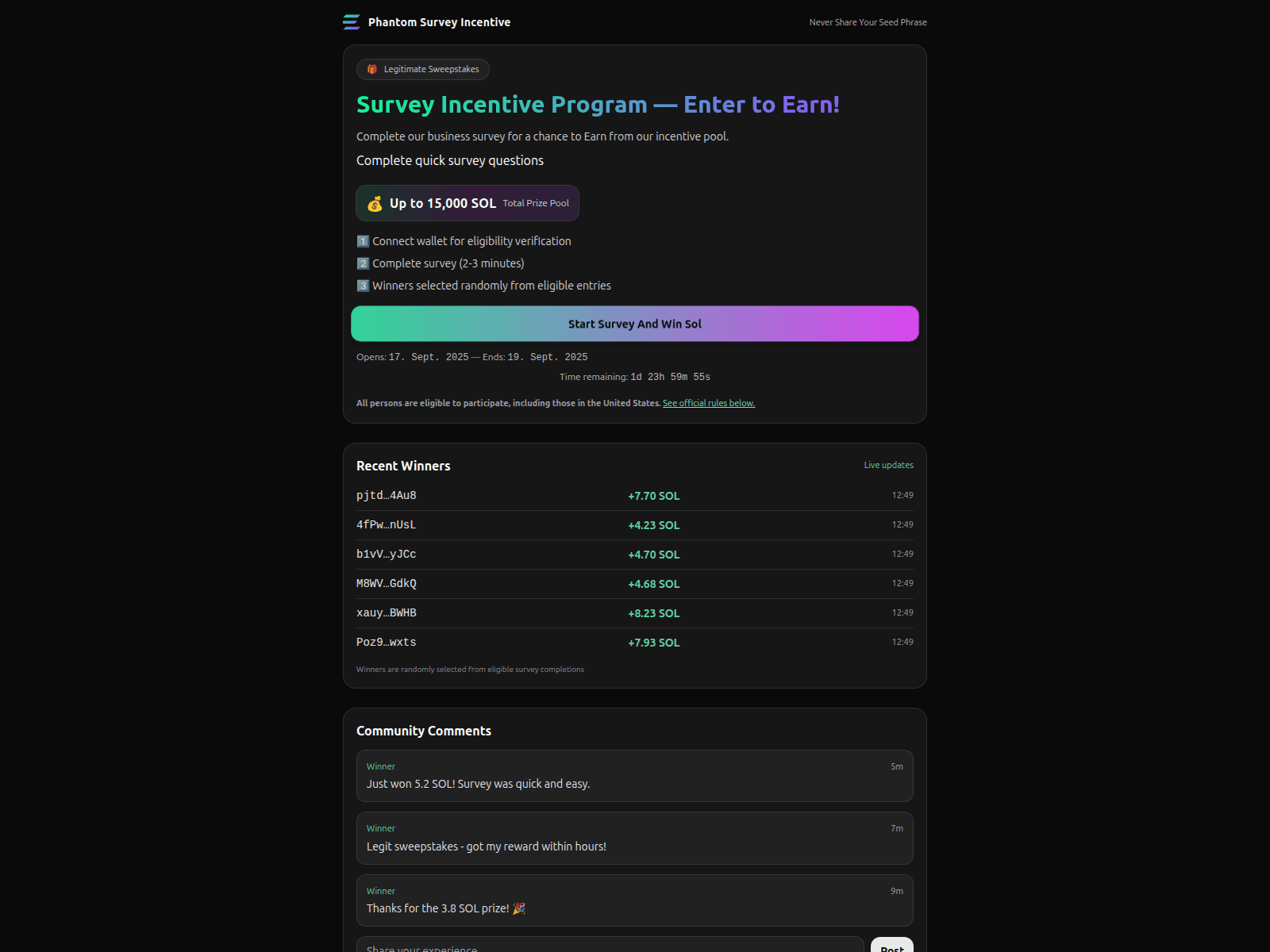
Task: Click the 5m timestamp on first comment
Action: (x=897, y=766)
